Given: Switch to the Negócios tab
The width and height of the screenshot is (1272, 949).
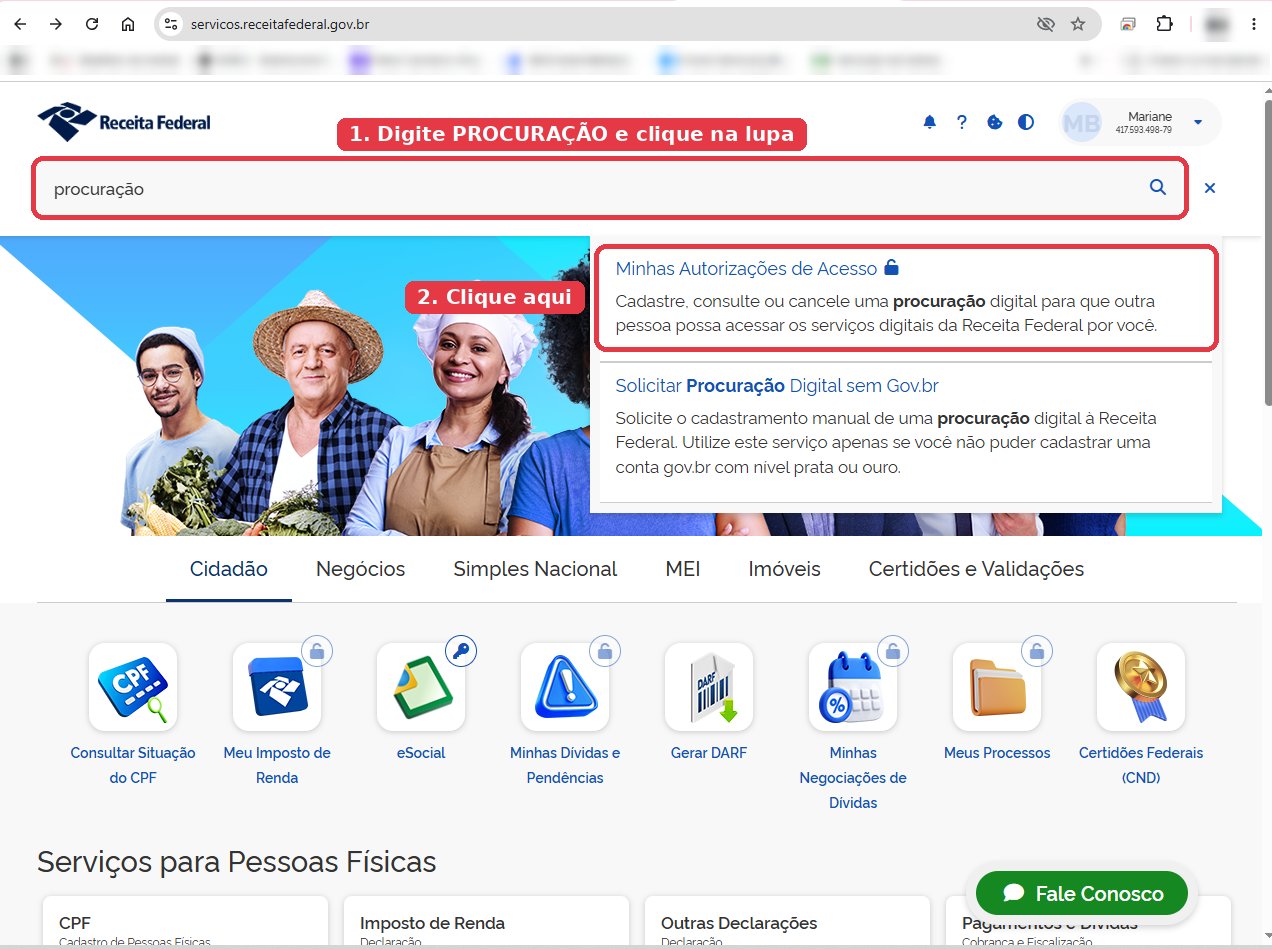Looking at the screenshot, I should [361, 569].
